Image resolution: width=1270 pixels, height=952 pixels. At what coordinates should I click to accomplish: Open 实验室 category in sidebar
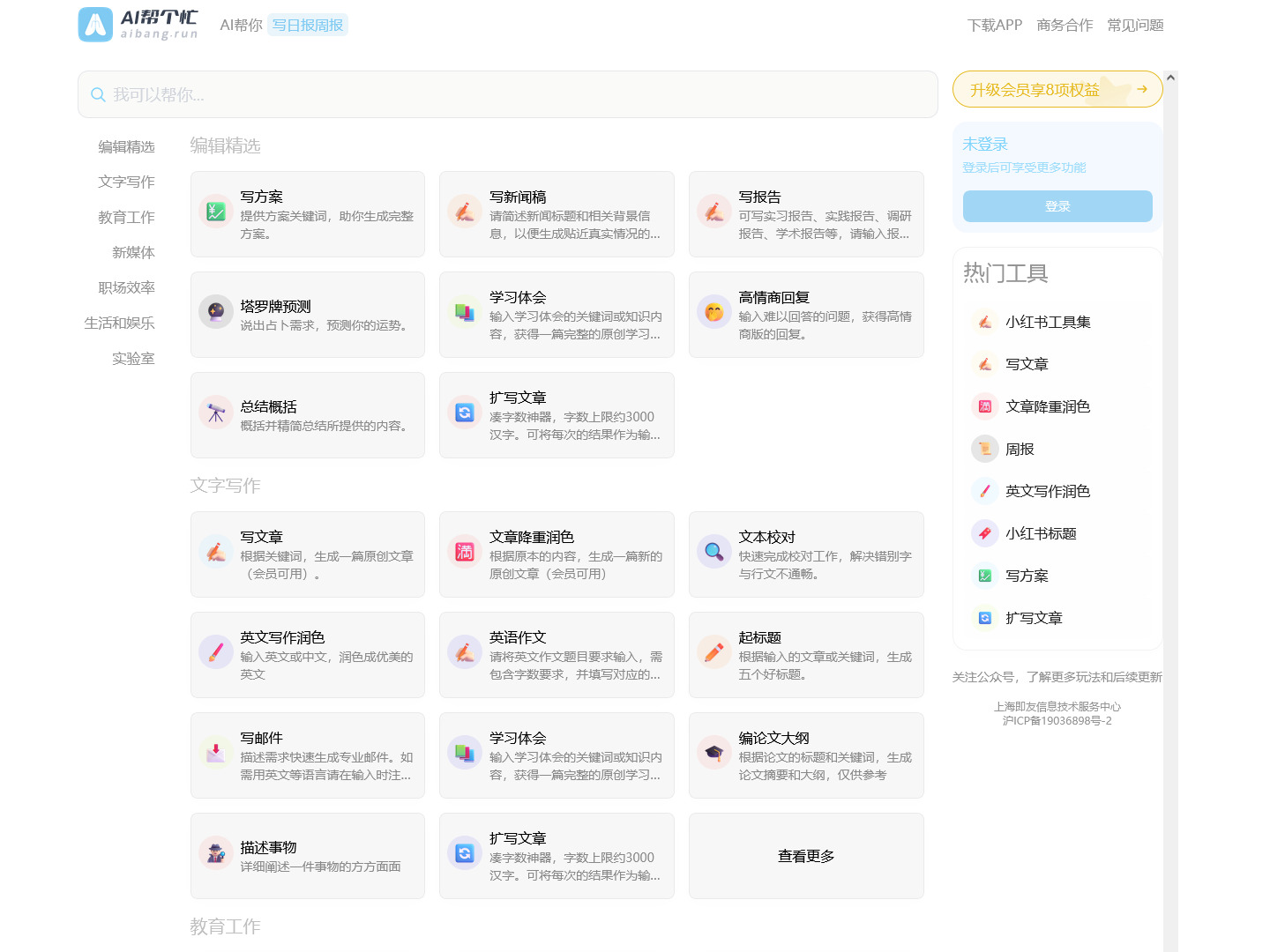tap(133, 358)
